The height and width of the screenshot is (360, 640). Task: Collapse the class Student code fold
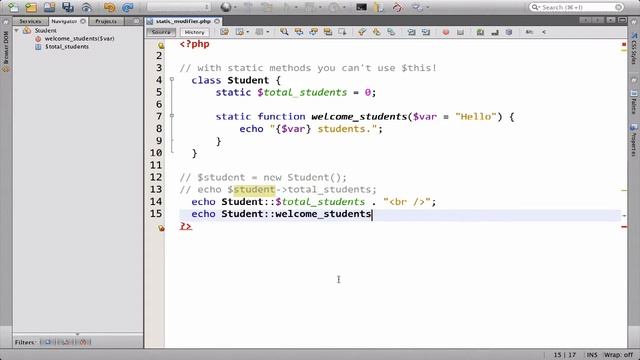(x=172, y=80)
